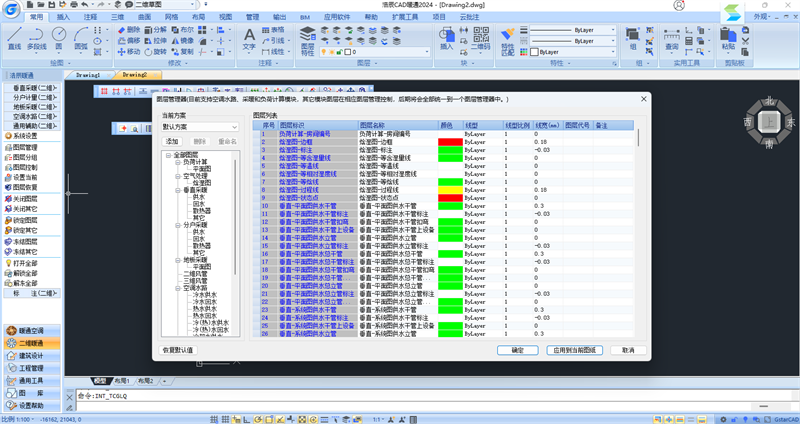Click 关闭图层 in the side panel
This screenshot has height=424, width=800.
[x=25, y=198]
